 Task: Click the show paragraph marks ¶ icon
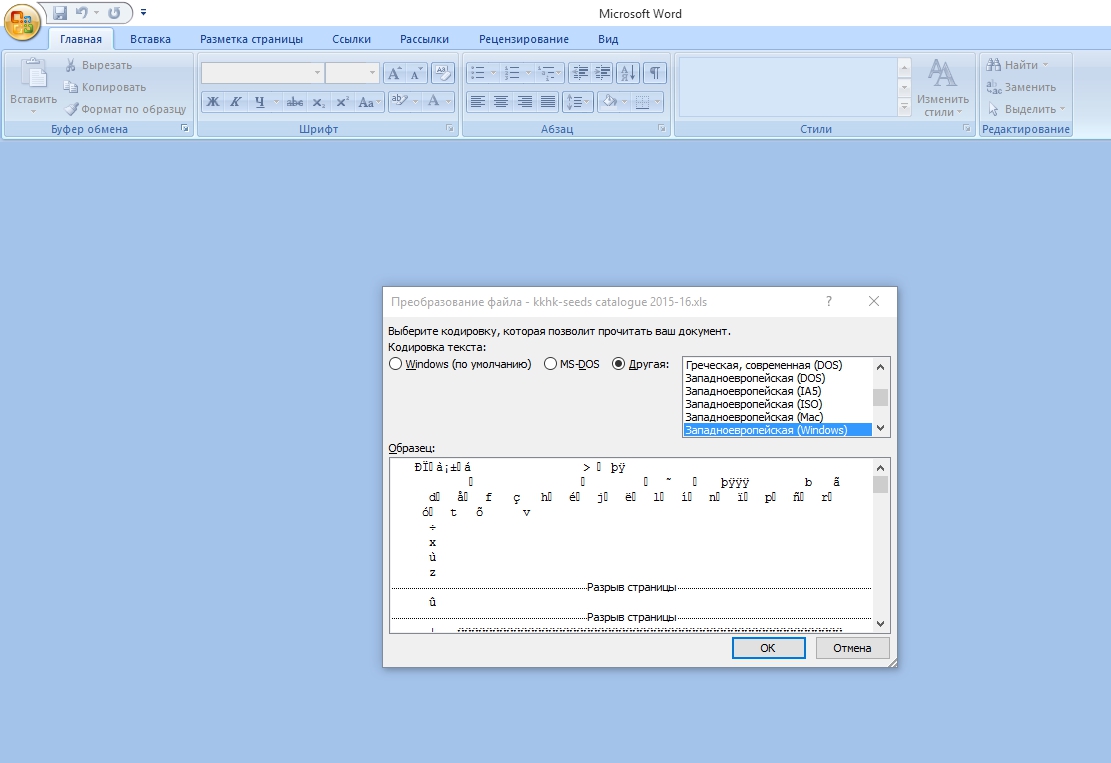tap(655, 72)
